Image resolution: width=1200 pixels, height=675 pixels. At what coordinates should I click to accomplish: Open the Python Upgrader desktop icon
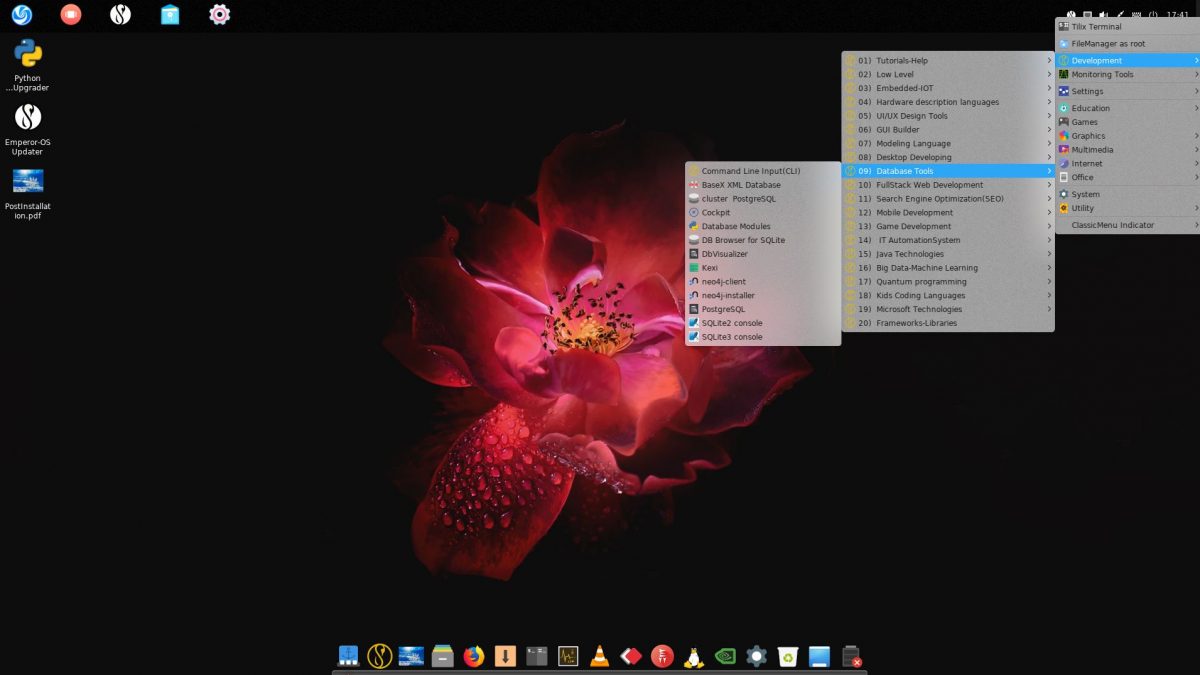tap(28, 64)
